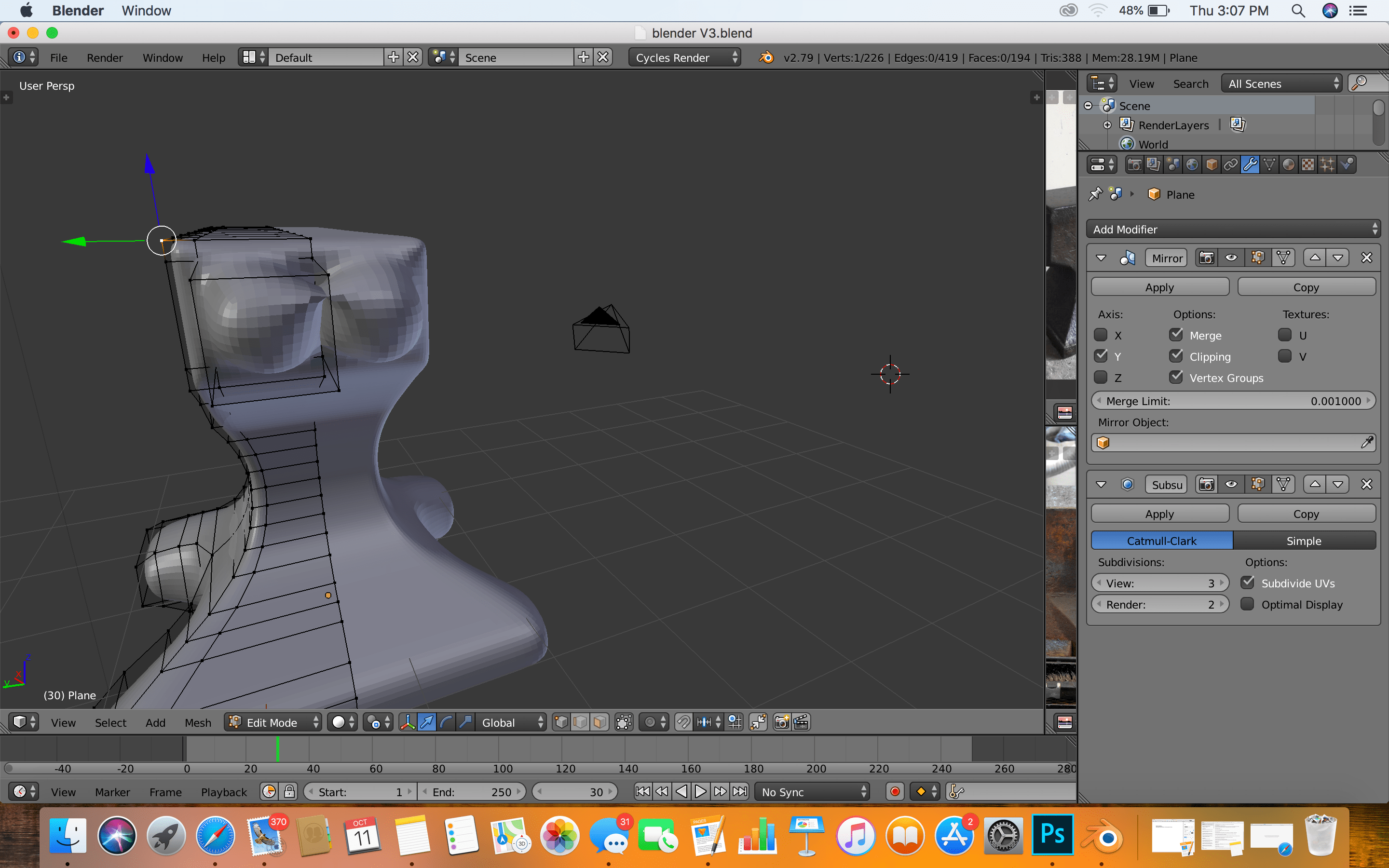Apply the Subsurf modifier

point(1159,513)
